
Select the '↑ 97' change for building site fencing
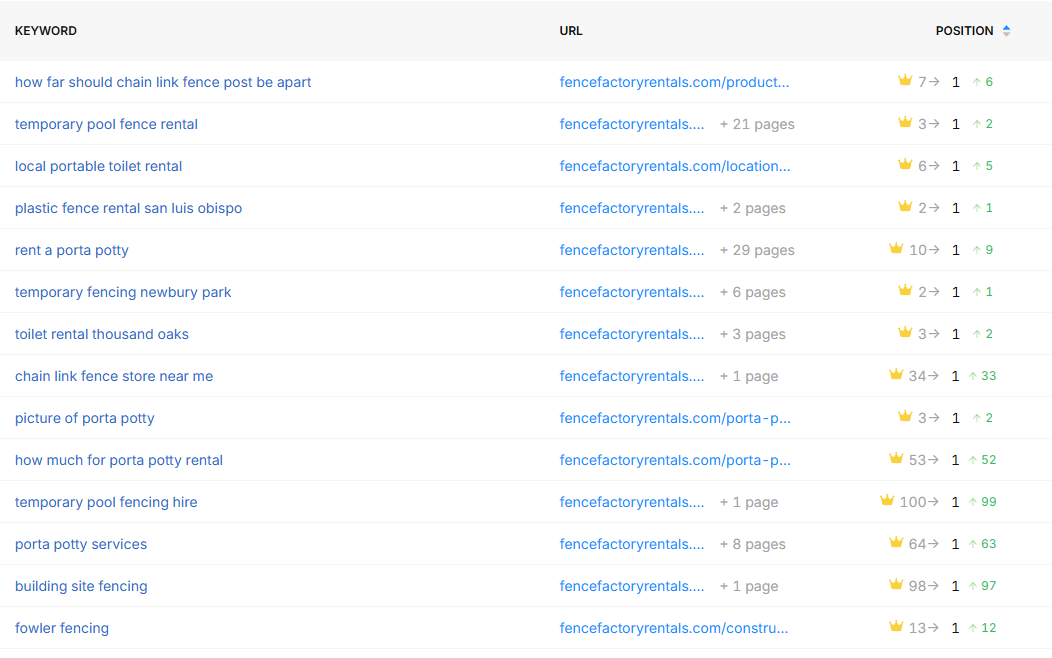click(983, 586)
